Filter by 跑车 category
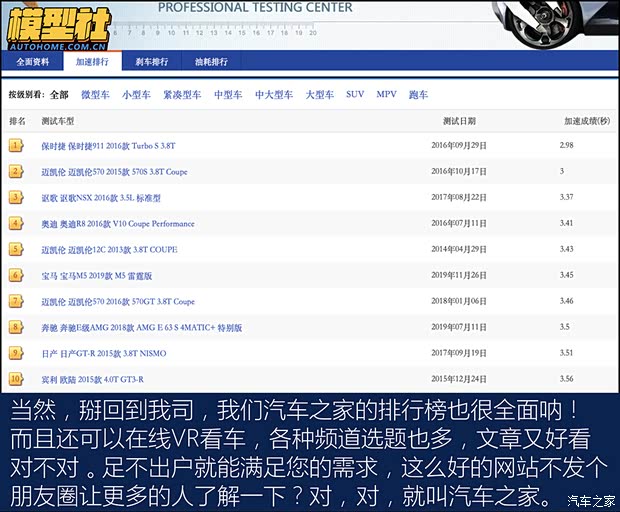The height and width of the screenshot is (512, 620). coord(418,95)
